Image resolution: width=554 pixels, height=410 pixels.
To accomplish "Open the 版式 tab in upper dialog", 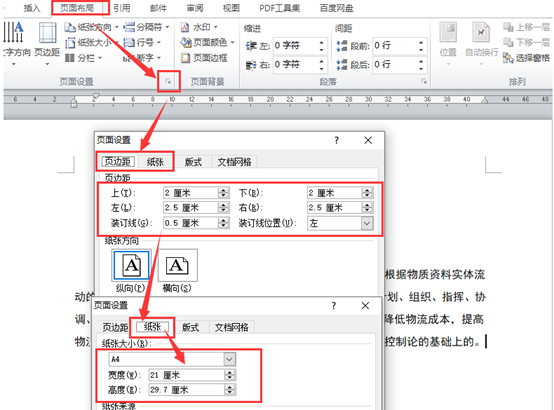I will [x=193, y=162].
